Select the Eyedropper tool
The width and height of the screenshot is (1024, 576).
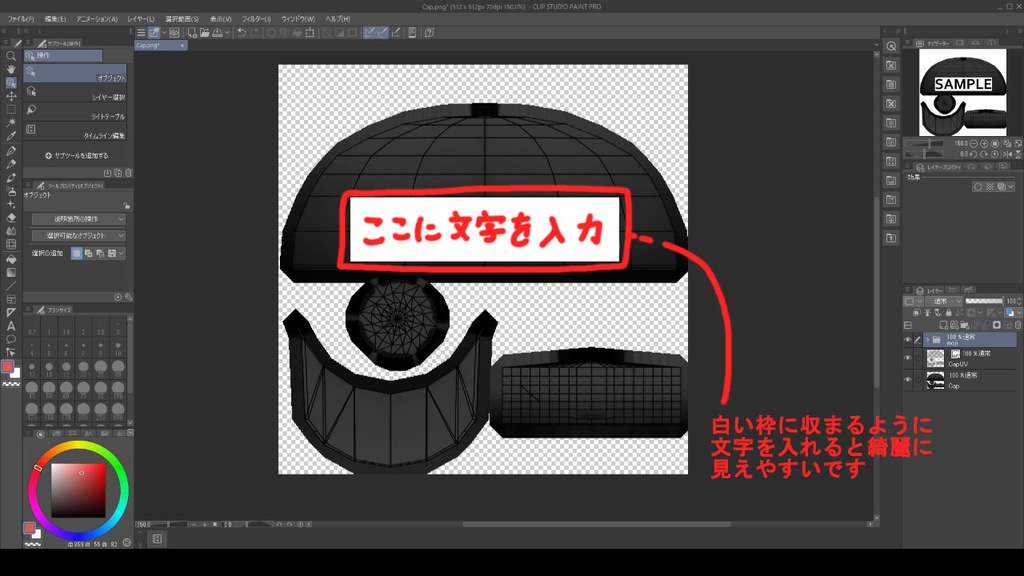pyautogui.click(x=11, y=136)
